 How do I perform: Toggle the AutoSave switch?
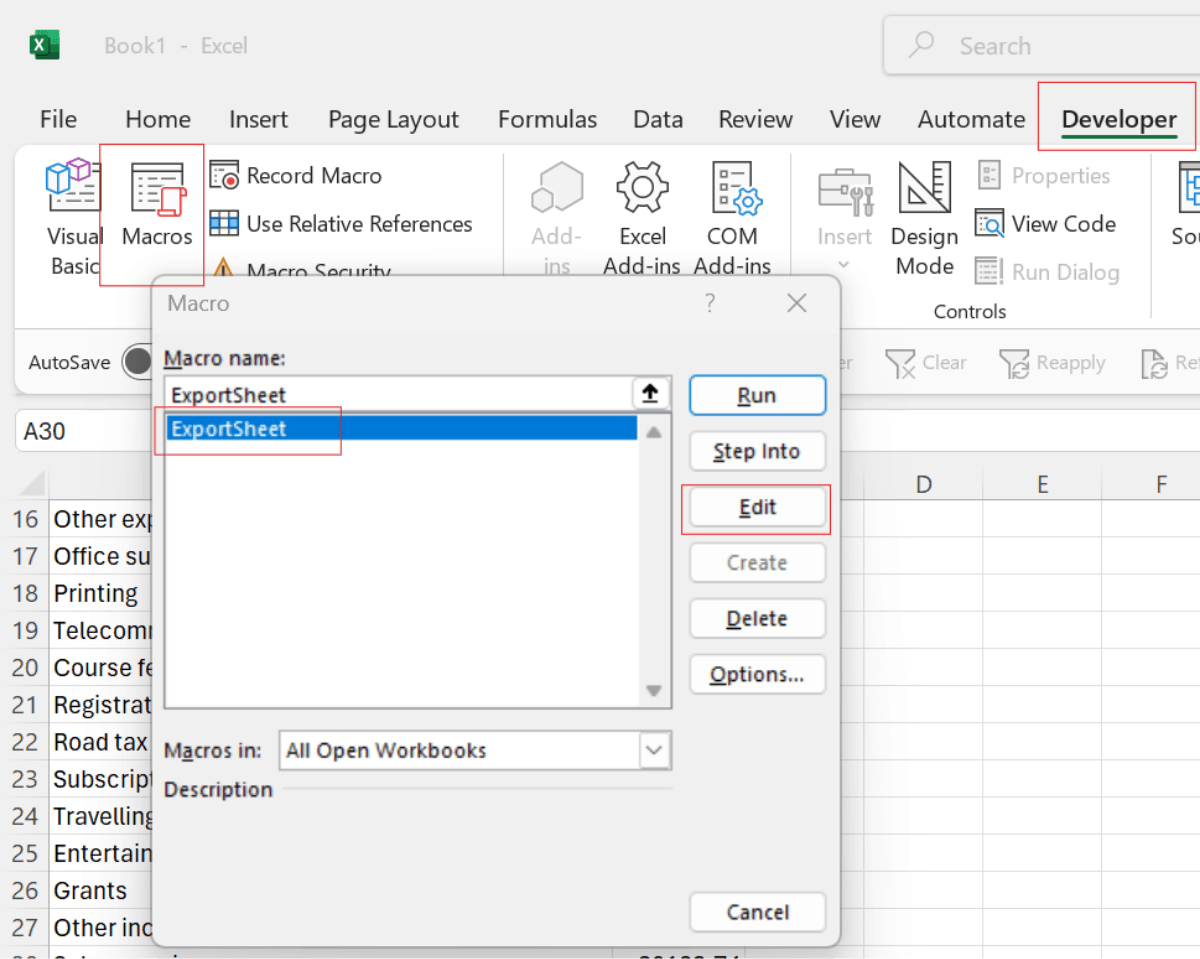137,362
